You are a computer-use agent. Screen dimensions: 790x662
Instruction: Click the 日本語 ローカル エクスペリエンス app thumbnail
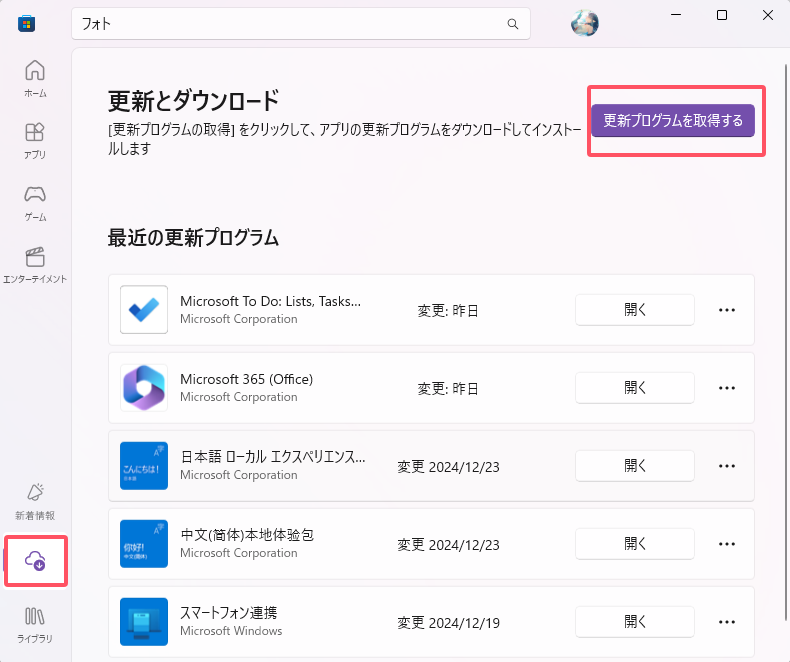point(143,466)
